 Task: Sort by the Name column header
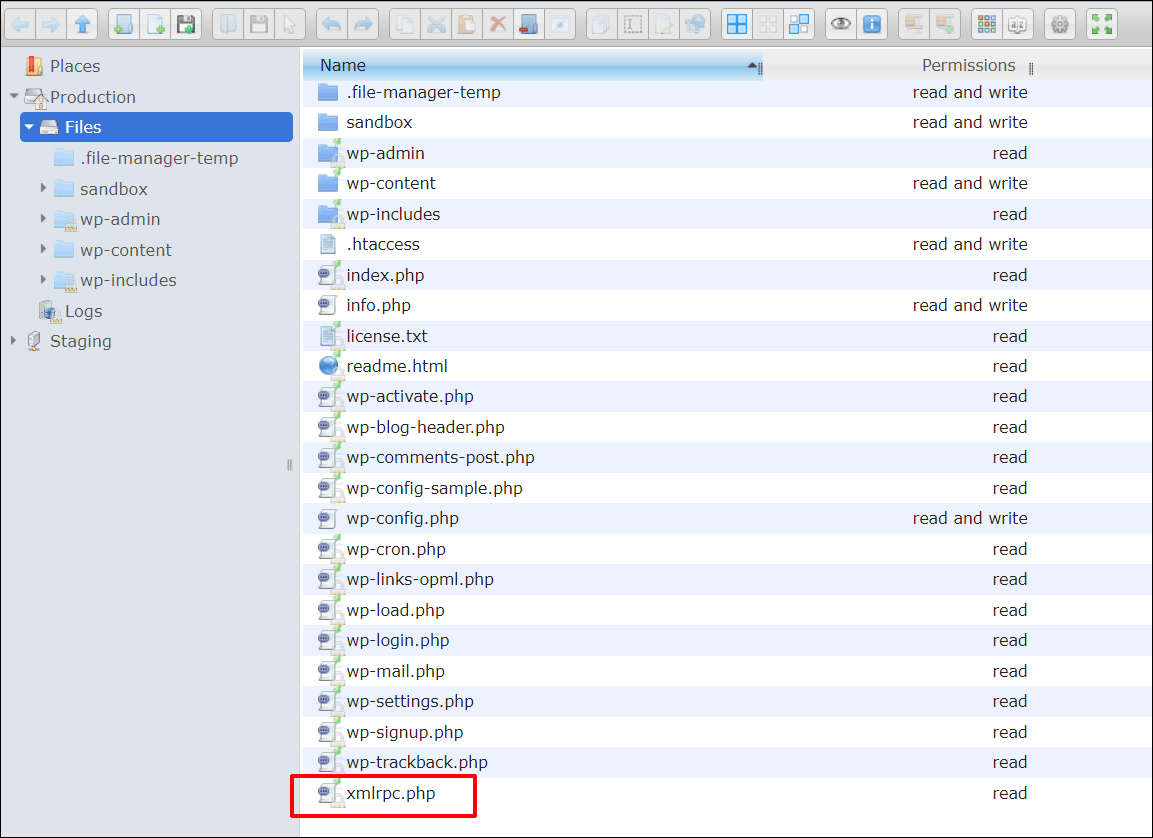[532, 65]
